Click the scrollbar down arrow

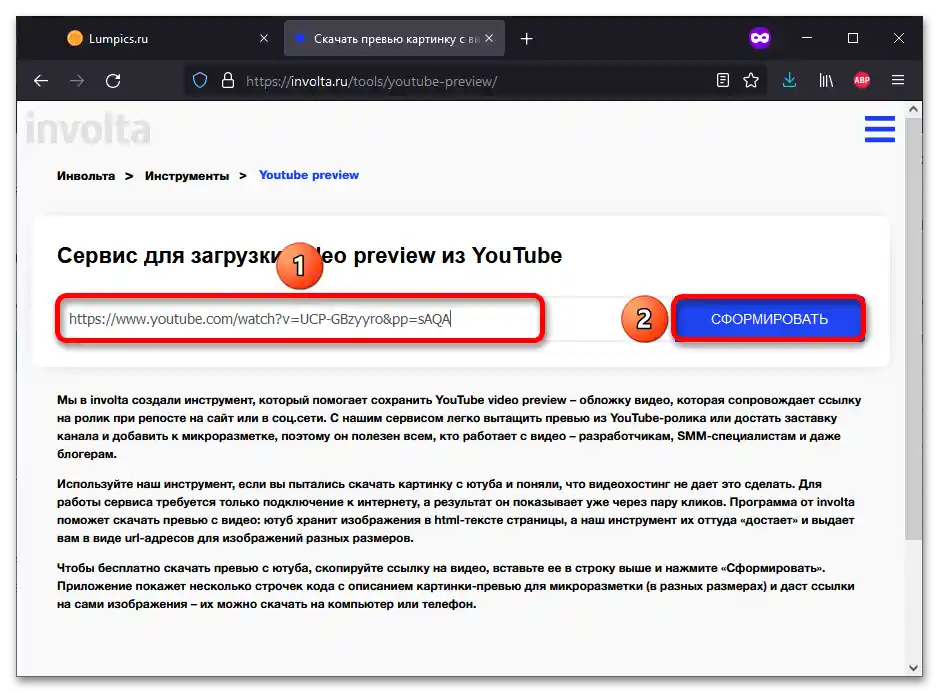click(913, 668)
